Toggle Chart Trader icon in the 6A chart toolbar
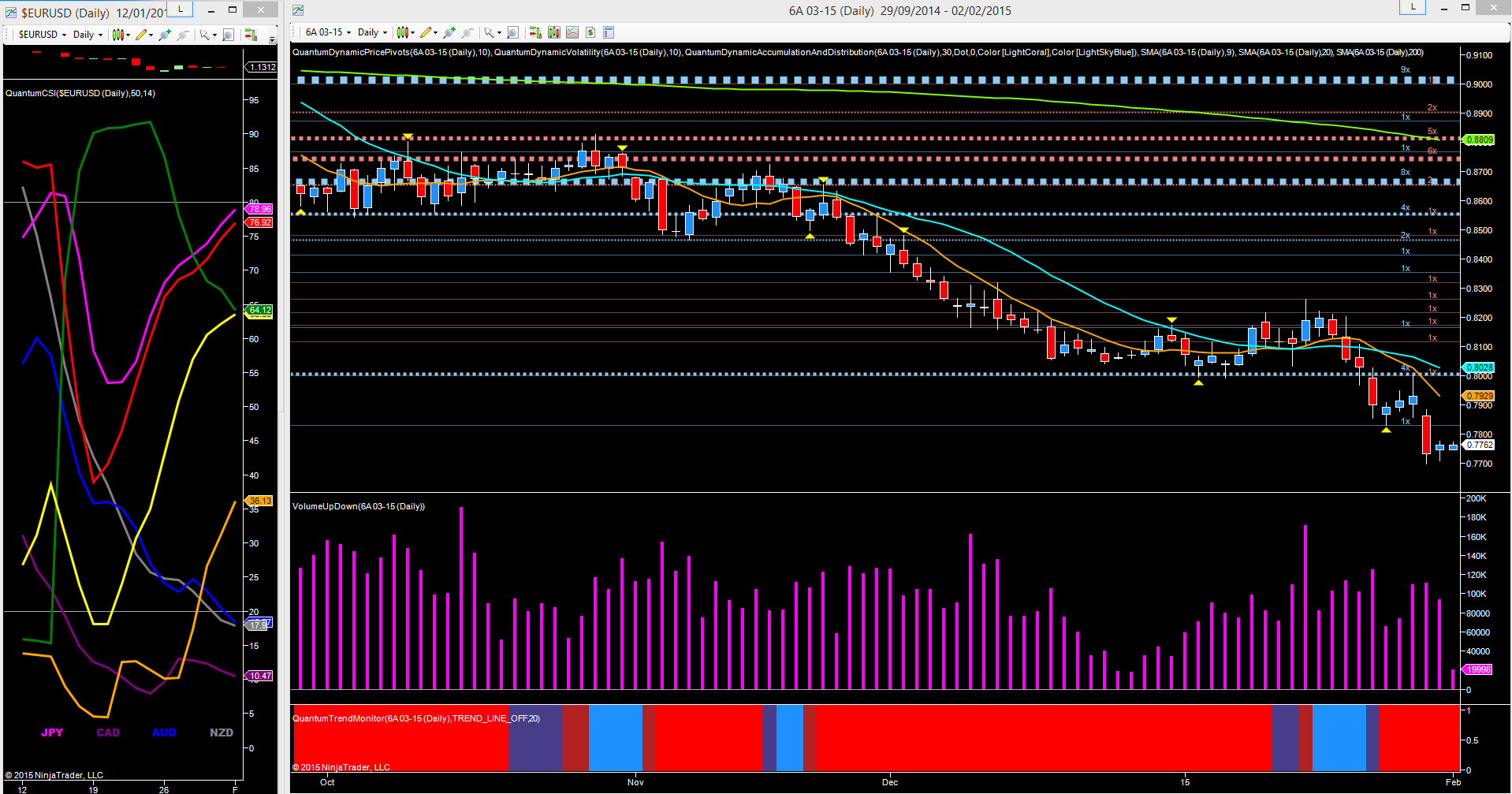This screenshot has height=794, width=1512. click(x=535, y=32)
